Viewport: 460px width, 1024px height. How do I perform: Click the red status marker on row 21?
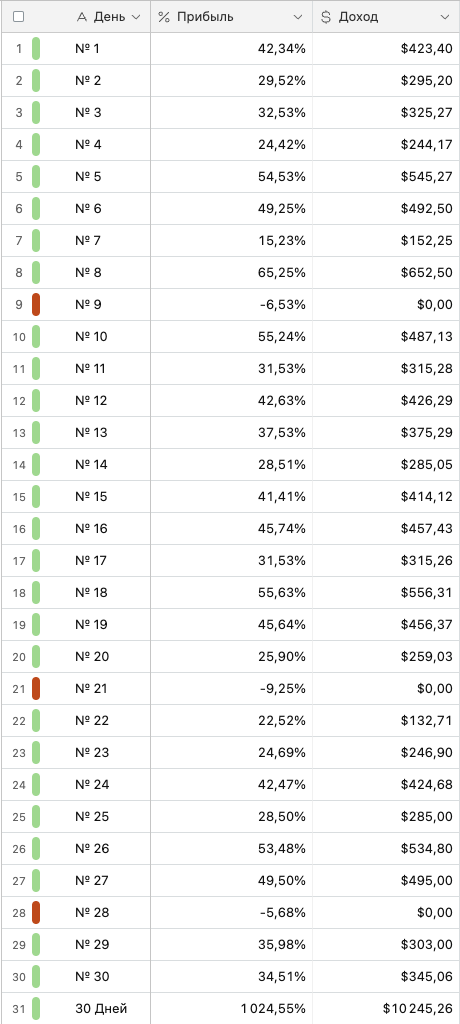coord(36,688)
